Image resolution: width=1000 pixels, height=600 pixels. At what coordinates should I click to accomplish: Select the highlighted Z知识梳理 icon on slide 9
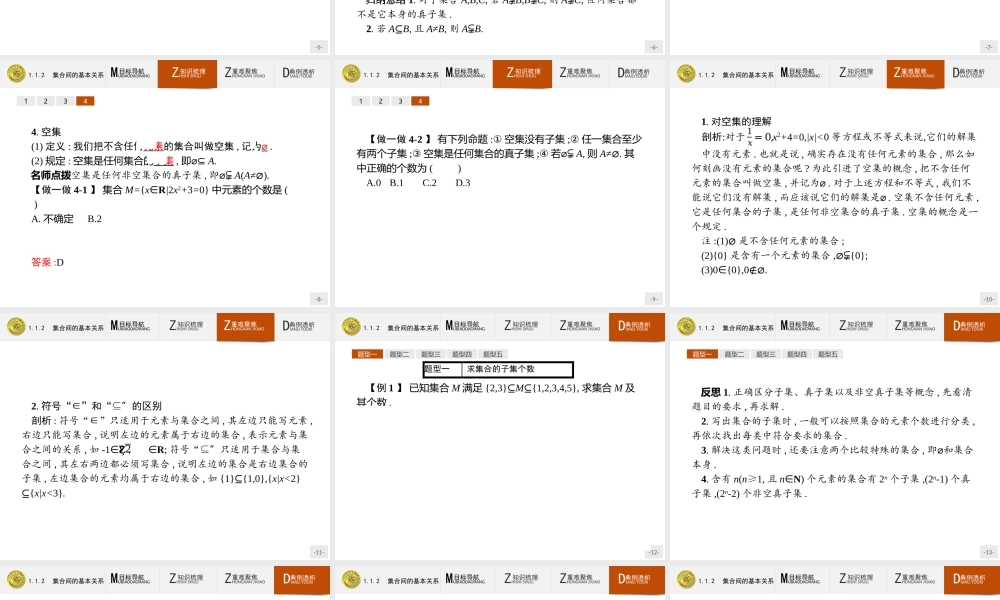coord(522,73)
